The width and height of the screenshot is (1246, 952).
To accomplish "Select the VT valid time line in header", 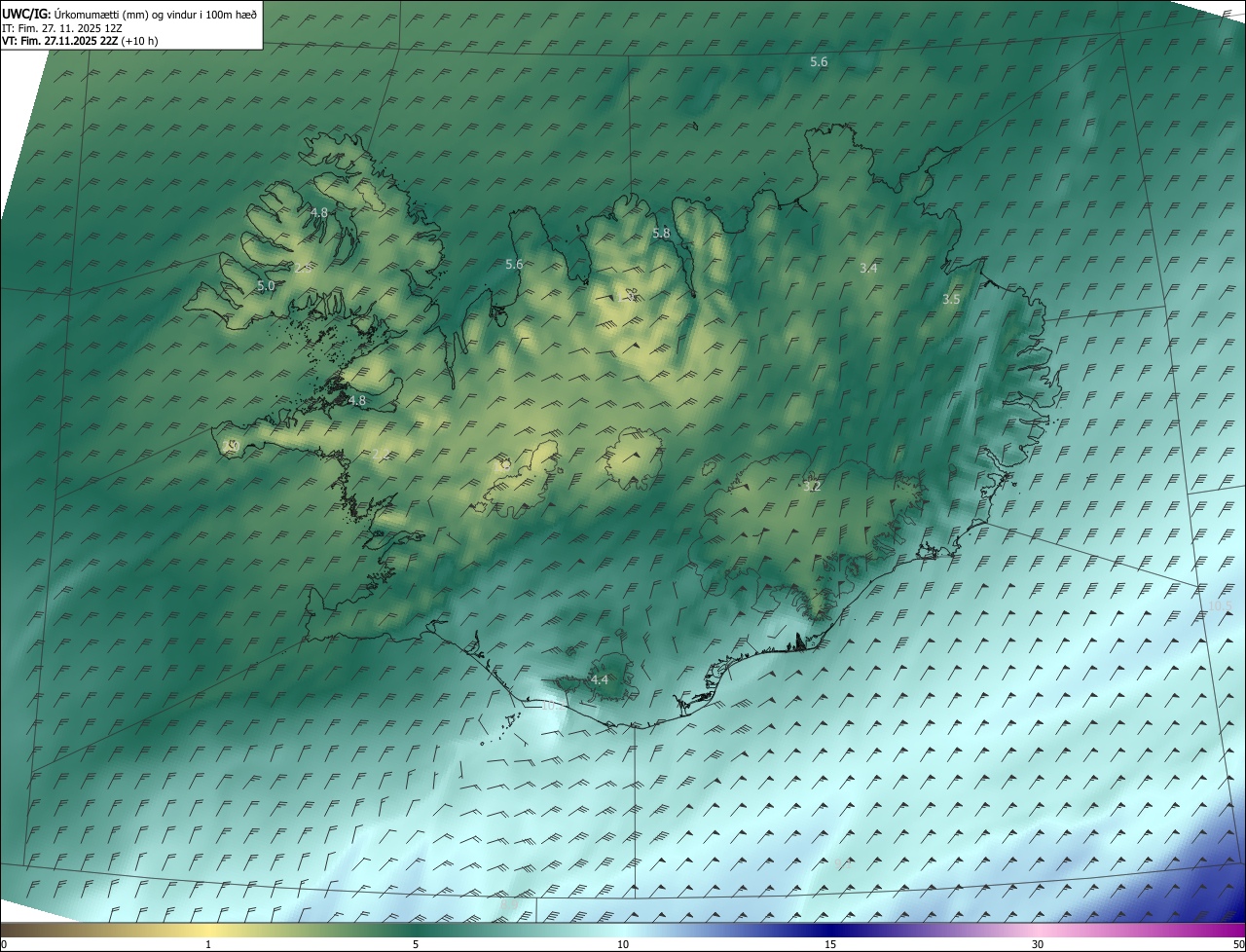I will tap(80, 41).
